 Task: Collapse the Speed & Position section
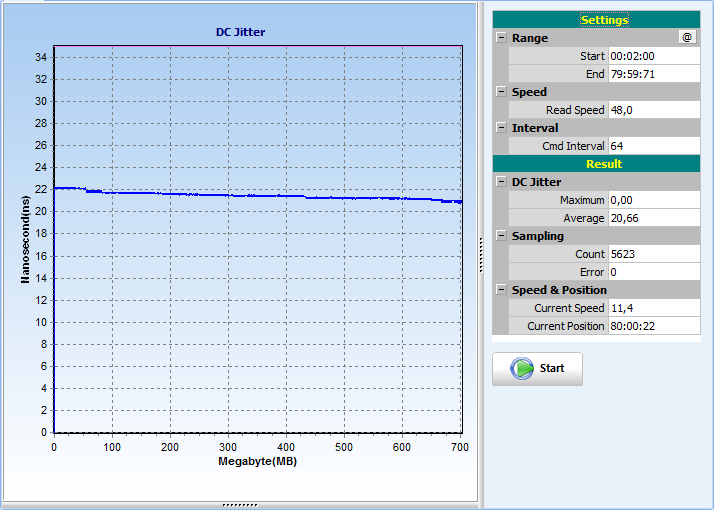click(501, 290)
